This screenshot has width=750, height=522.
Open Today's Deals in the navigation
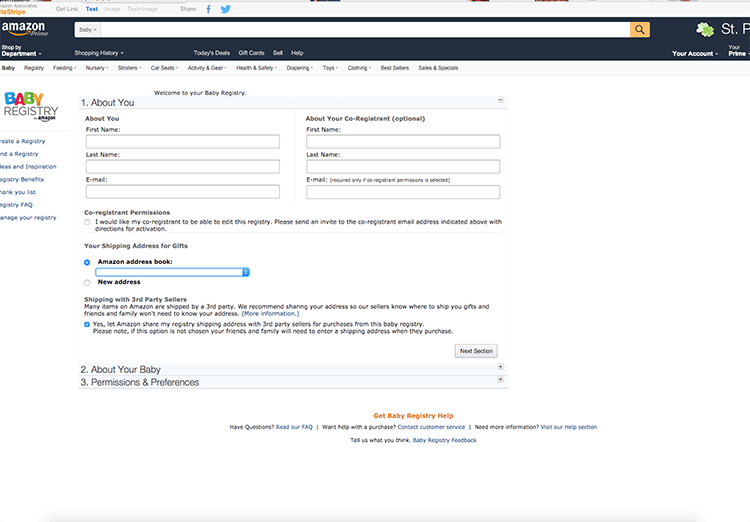pyautogui.click(x=211, y=53)
